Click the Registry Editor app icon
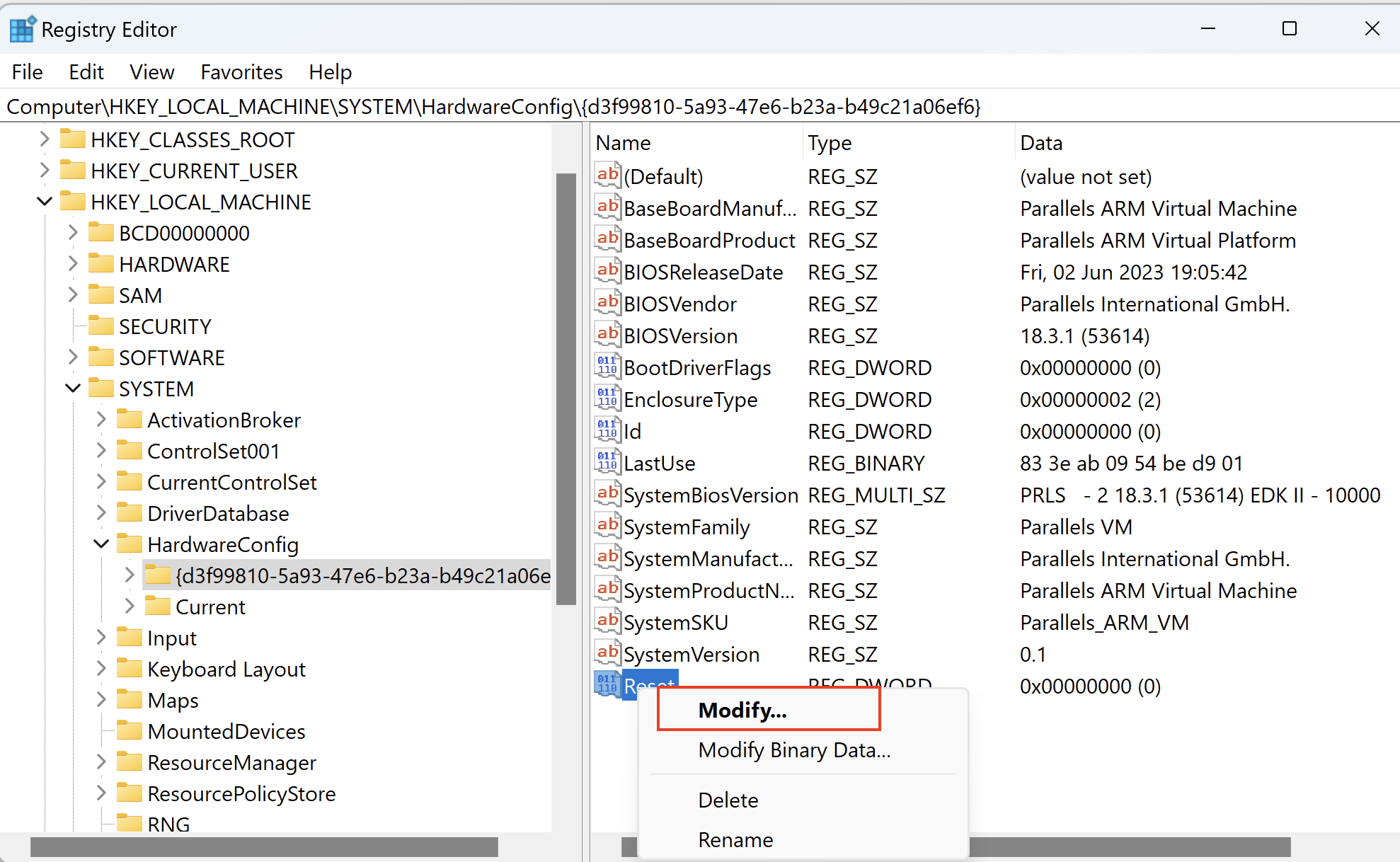Image resolution: width=1400 pixels, height=862 pixels. point(21,28)
